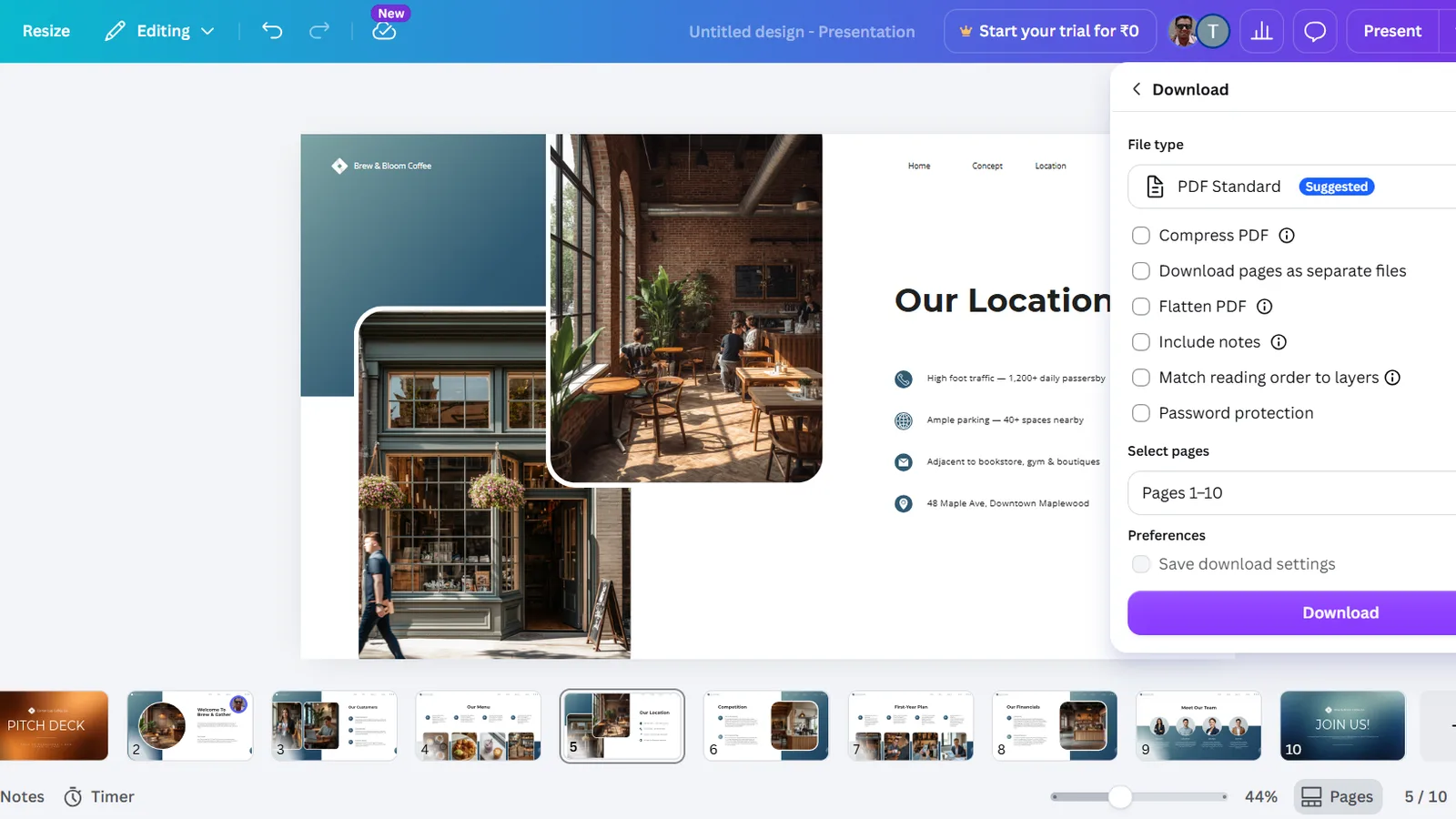The width and height of the screenshot is (1456, 819).
Task: Open the cloud save status icon
Action: click(384, 31)
